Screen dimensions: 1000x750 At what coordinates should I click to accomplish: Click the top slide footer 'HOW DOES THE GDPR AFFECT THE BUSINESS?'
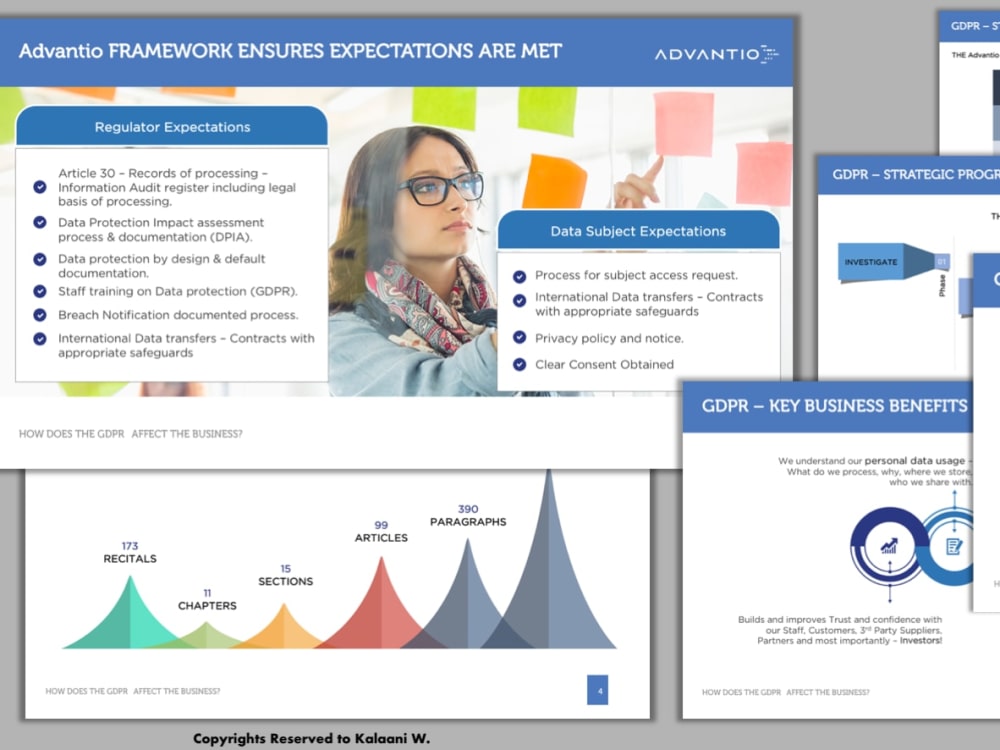pos(130,434)
